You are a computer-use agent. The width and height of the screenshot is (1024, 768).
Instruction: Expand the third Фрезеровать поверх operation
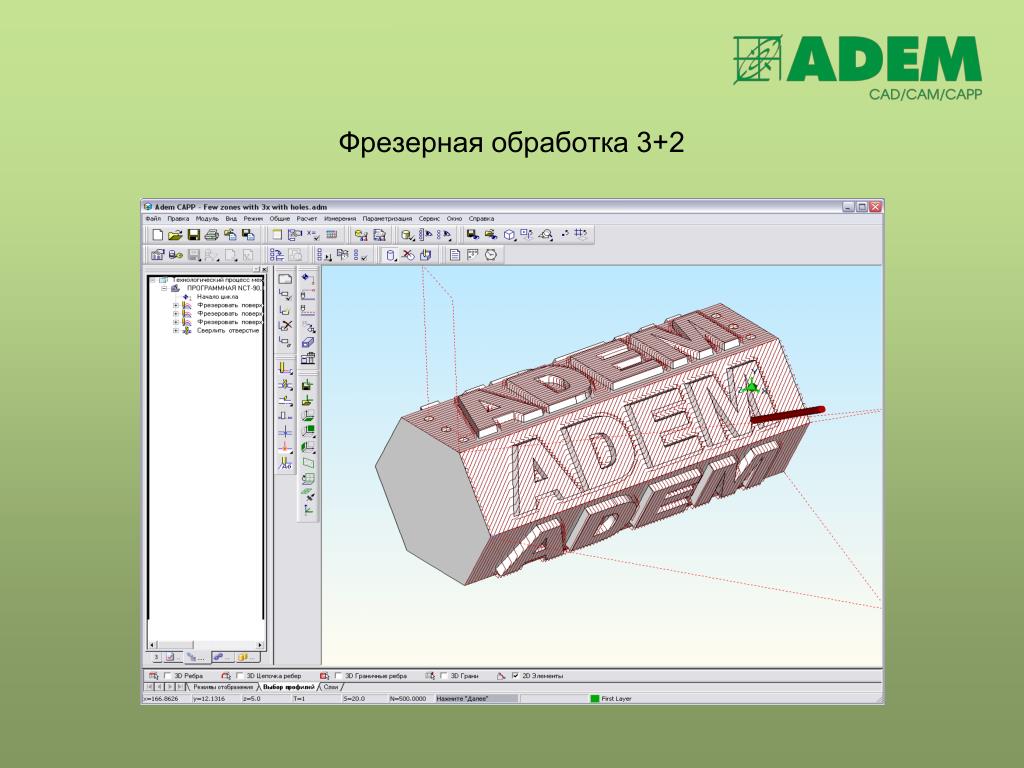(x=175, y=322)
